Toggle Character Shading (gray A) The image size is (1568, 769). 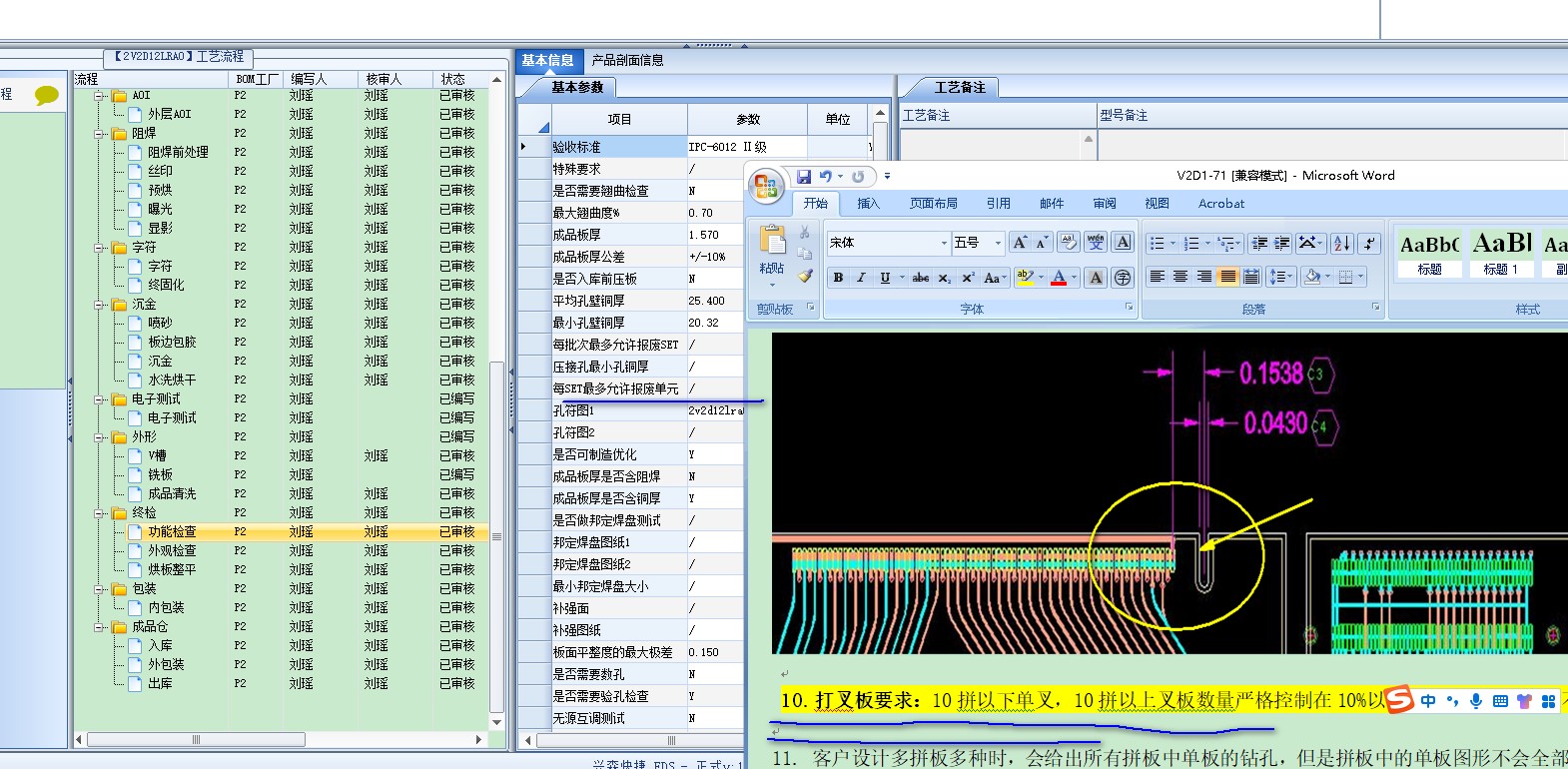tap(1096, 278)
